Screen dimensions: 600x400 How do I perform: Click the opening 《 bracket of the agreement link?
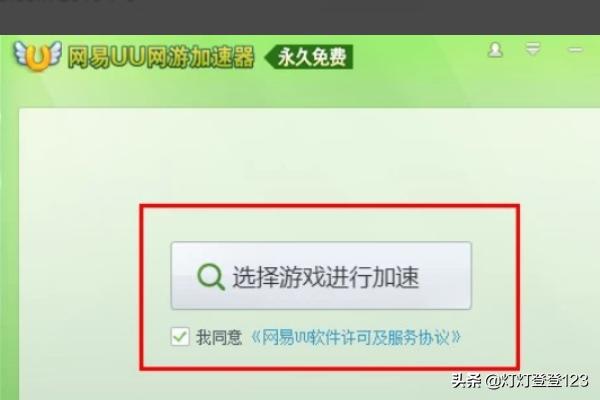(256, 338)
